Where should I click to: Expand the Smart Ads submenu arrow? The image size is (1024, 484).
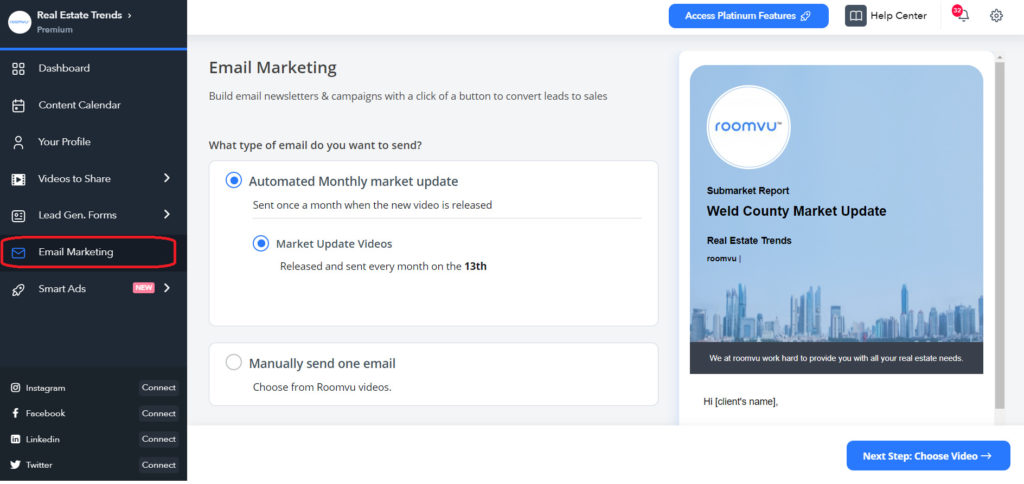pyautogui.click(x=166, y=289)
